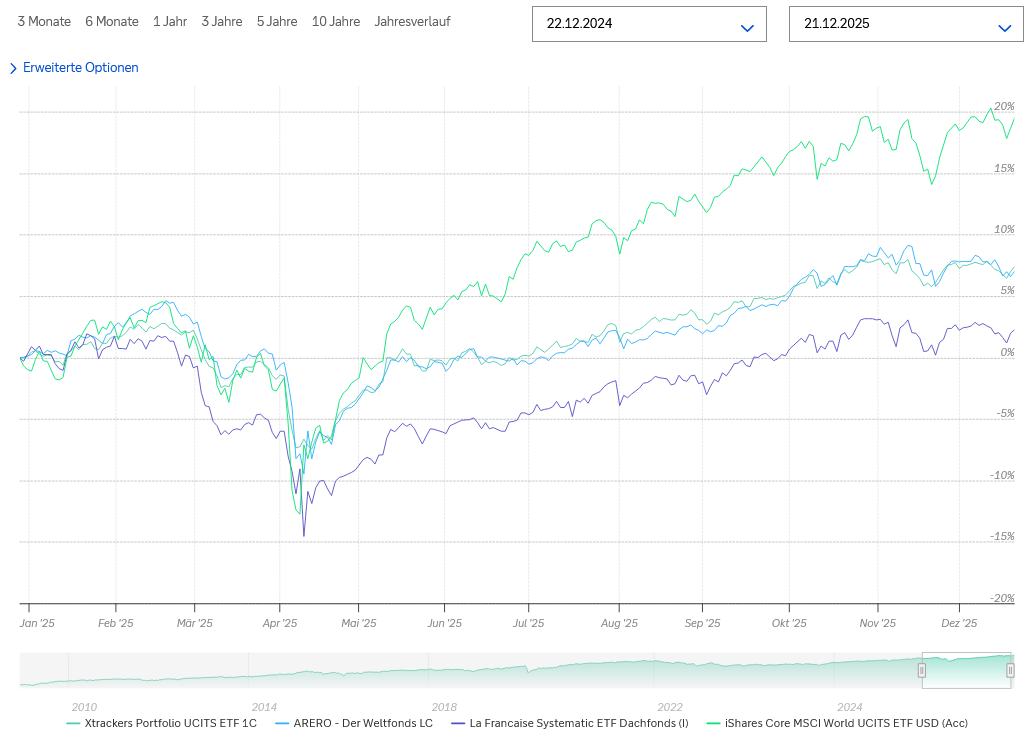This screenshot has width=1032, height=731.
Task: Switch chart to 3 Jahre range
Action: pyautogui.click(x=222, y=22)
